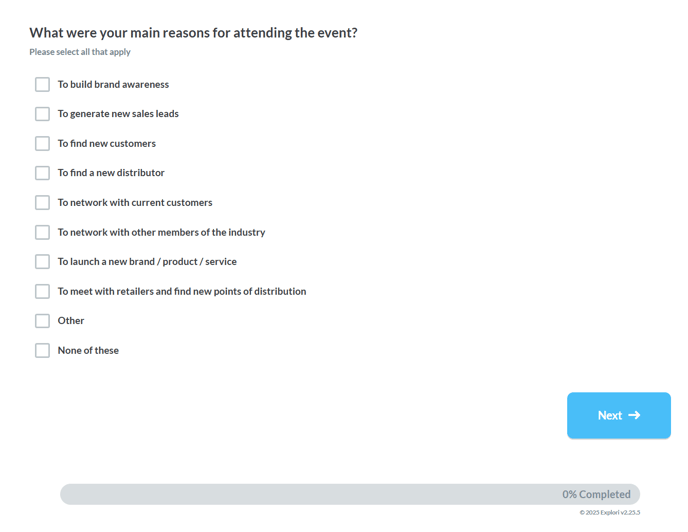Check the 'To meet with retailers' checkbox
This screenshot has height=532, width=688.
43,291
